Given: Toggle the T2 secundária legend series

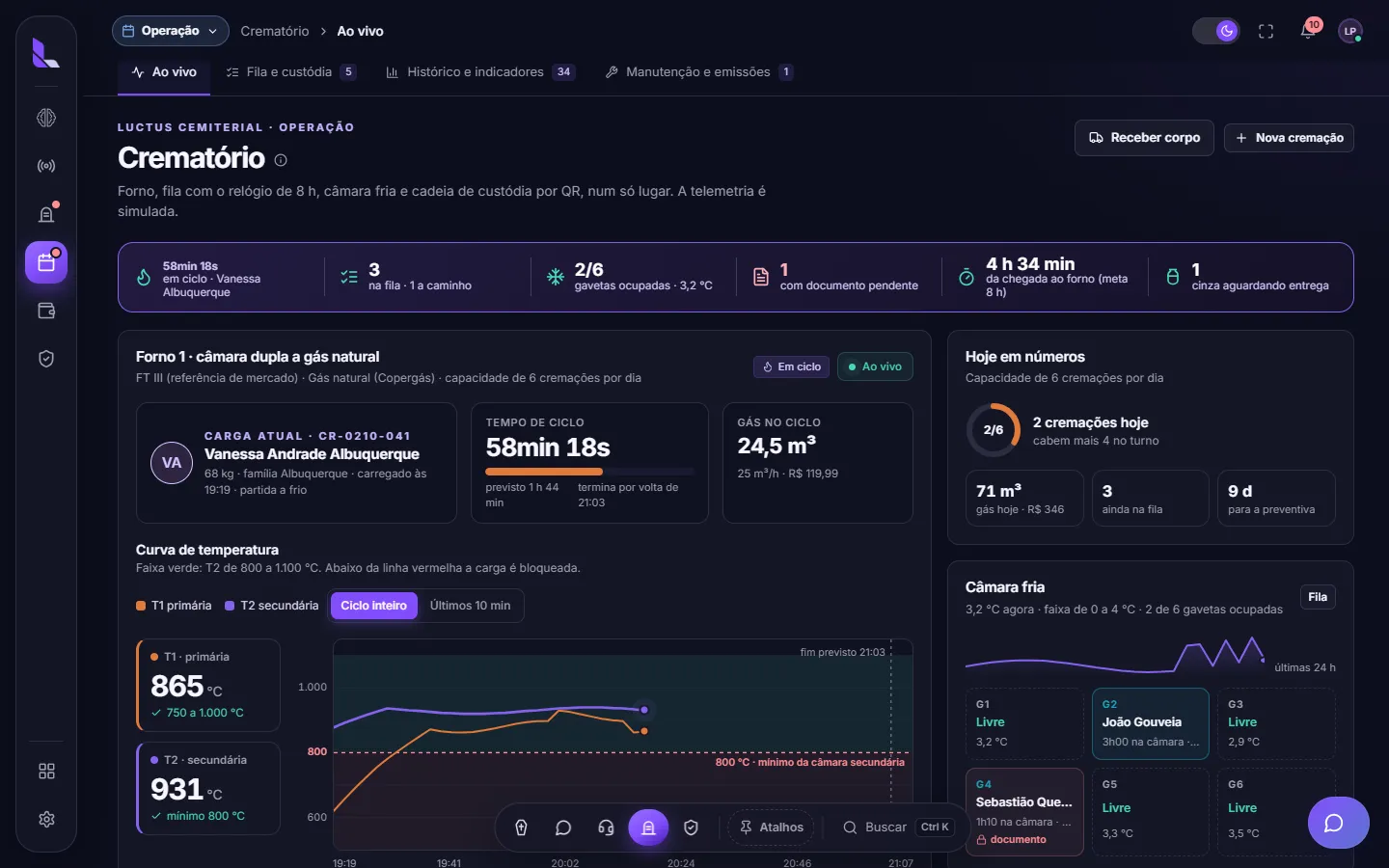Looking at the screenshot, I should 272,606.
